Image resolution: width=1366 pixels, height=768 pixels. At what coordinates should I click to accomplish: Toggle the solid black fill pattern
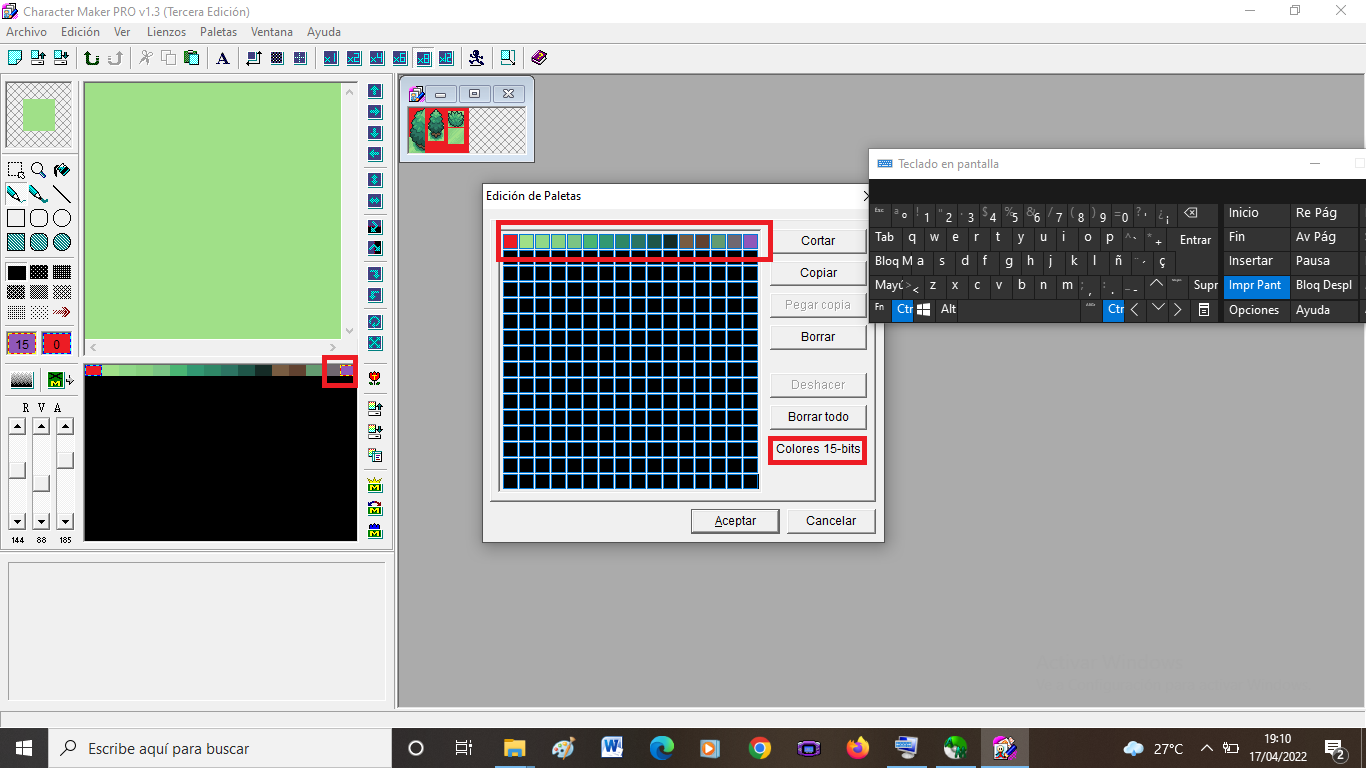coord(16,272)
